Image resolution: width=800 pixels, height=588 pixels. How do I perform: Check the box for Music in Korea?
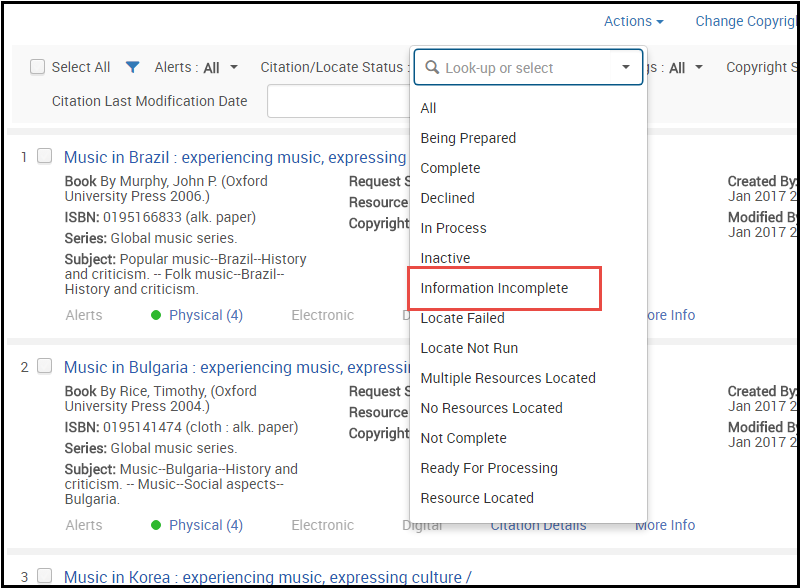click(45, 576)
